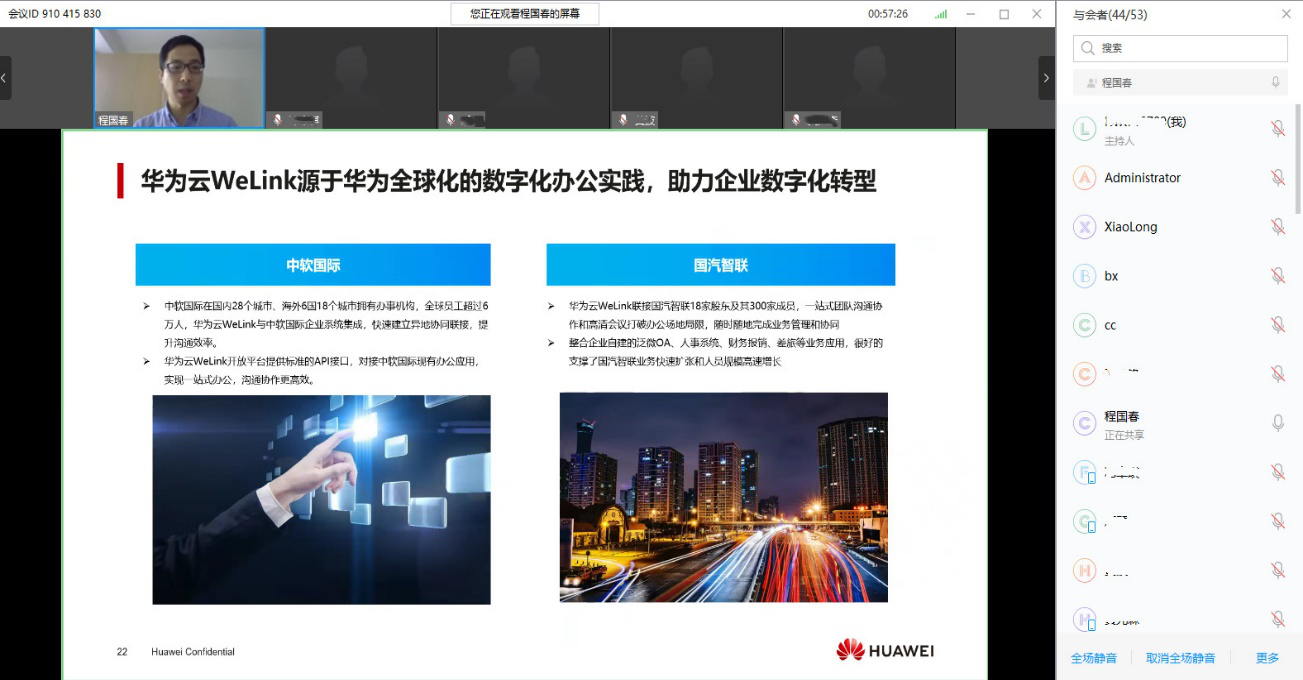Maximize the meeting window
The image size is (1303, 680).
pyautogui.click(x=1004, y=14)
